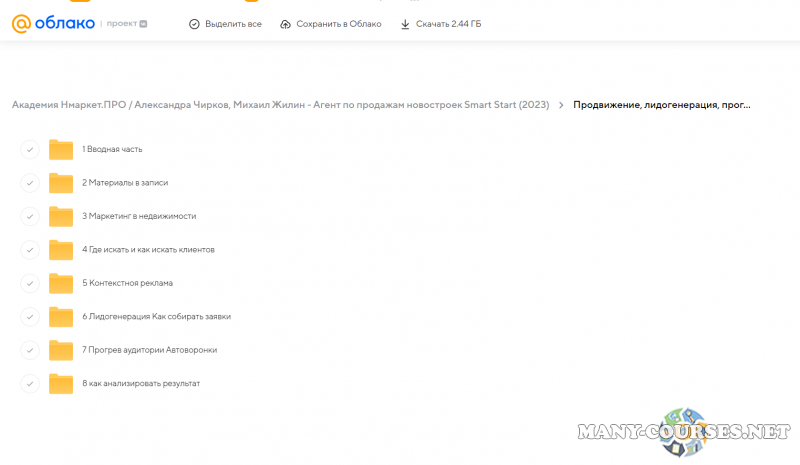Image resolution: width=800 pixels, height=465 pixels.
Task: Click the Облако logo icon
Action: 21,23
